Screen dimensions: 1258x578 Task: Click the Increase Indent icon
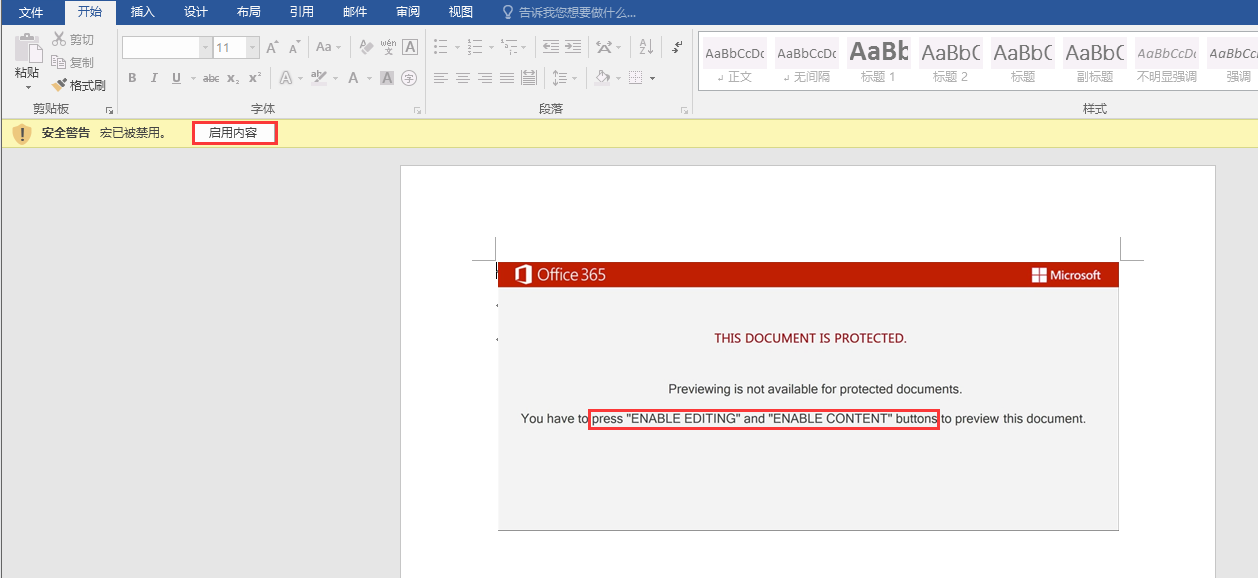click(x=573, y=47)
